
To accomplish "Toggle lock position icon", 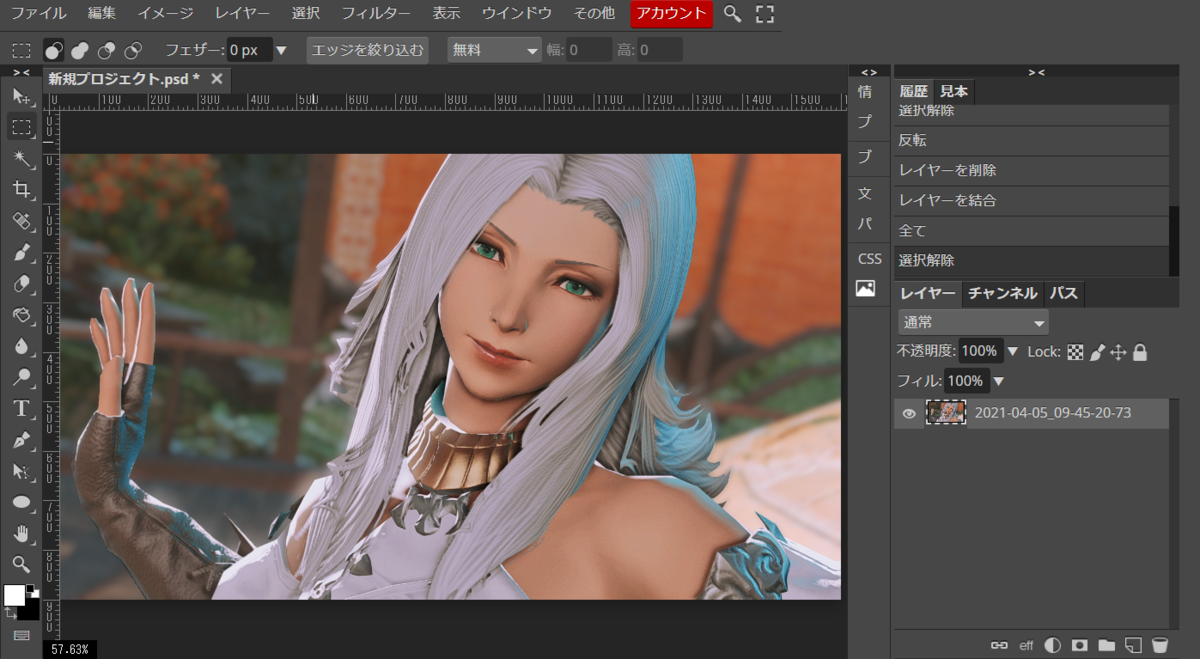I will 1118,352.
